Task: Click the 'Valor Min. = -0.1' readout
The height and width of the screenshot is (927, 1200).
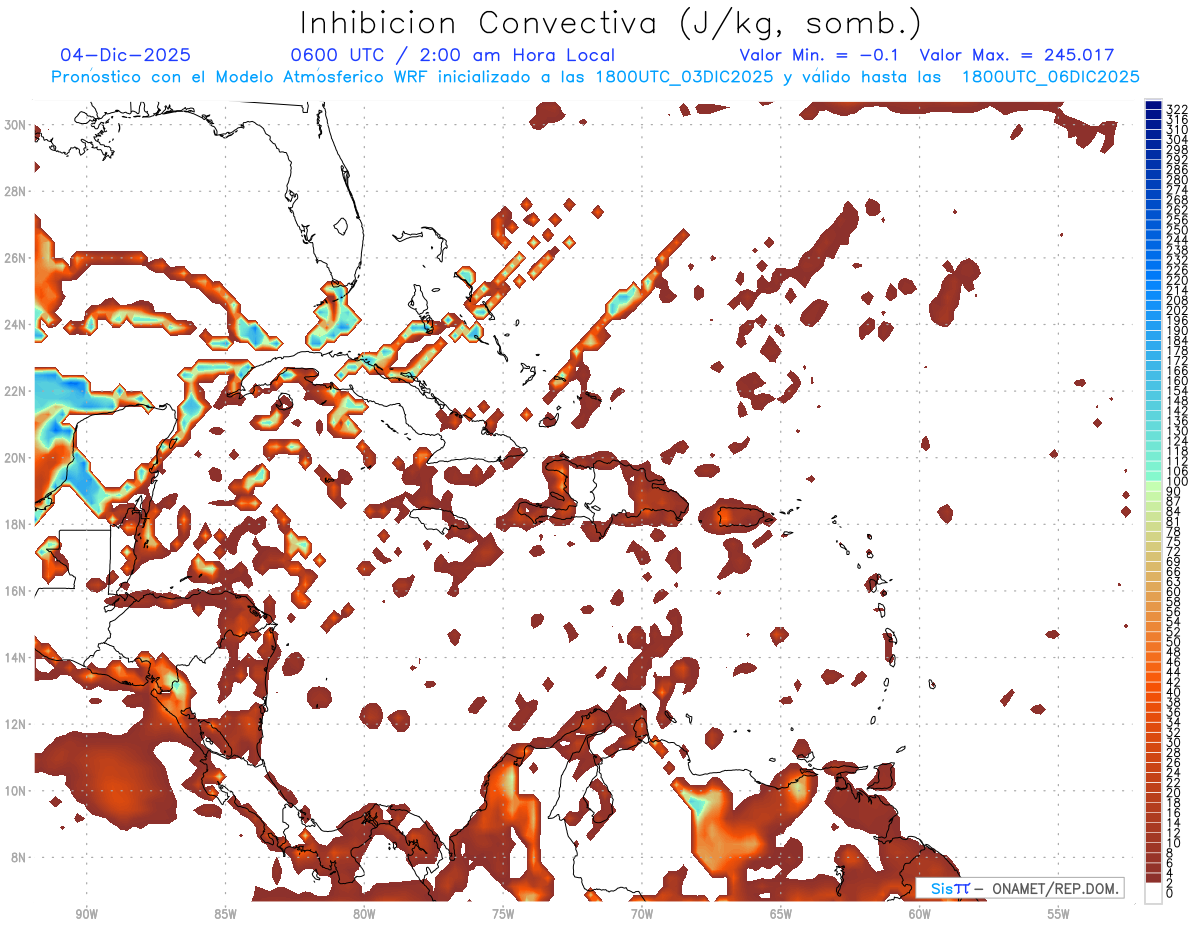Action: (x=818, y=55)
